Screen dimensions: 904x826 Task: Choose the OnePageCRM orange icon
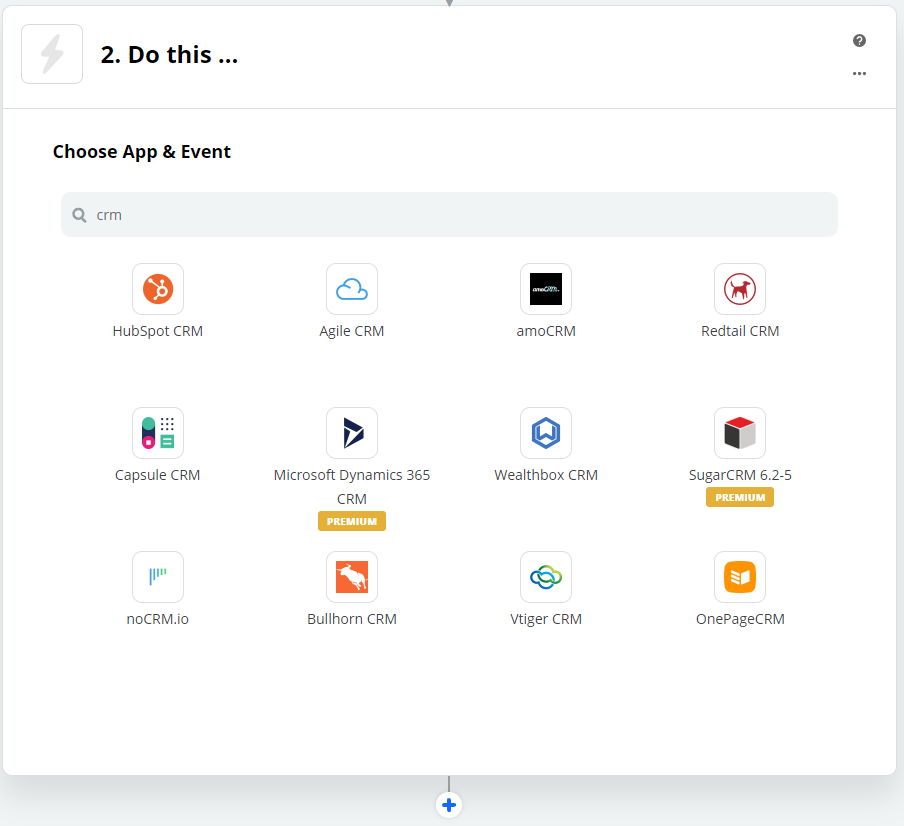click(x=740, y=576)
